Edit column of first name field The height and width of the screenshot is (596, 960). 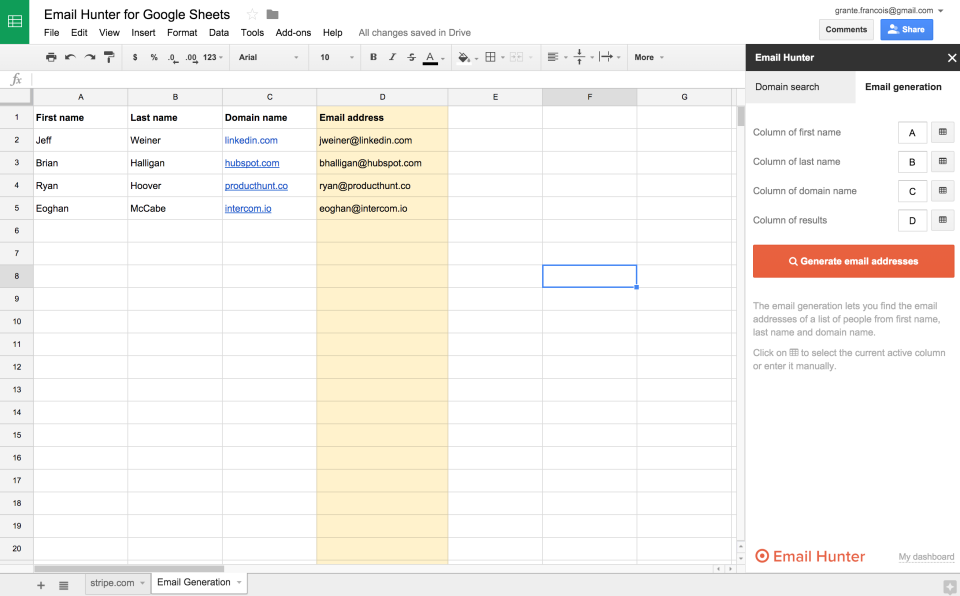[x=912, y=132]
